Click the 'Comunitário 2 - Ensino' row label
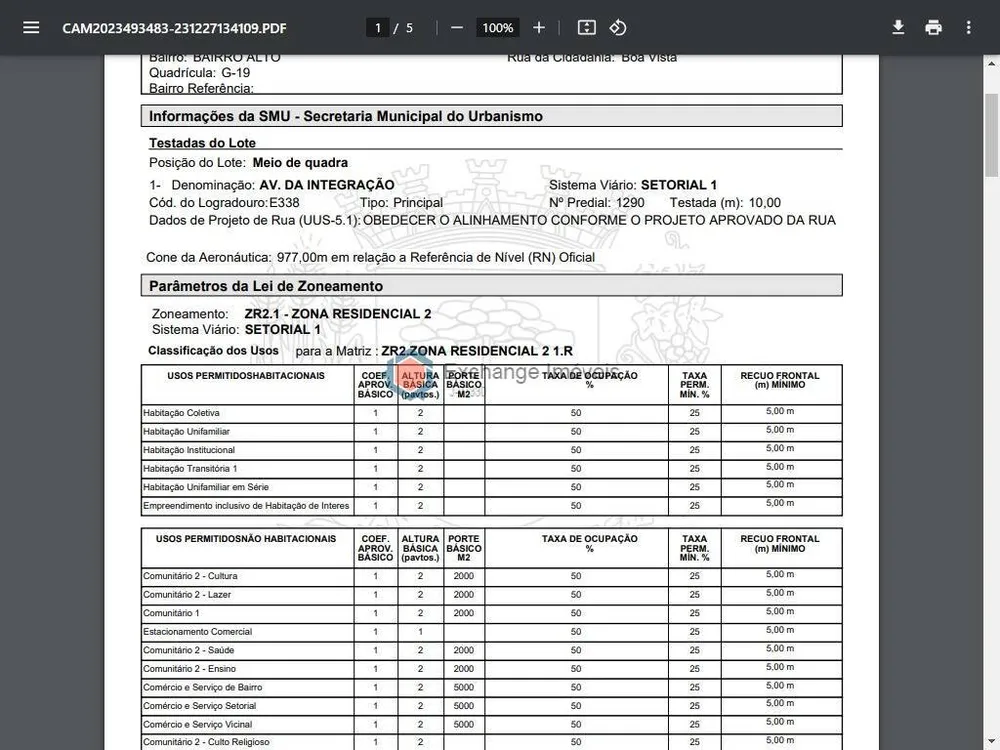The image size is (1000, 750). 189,669
